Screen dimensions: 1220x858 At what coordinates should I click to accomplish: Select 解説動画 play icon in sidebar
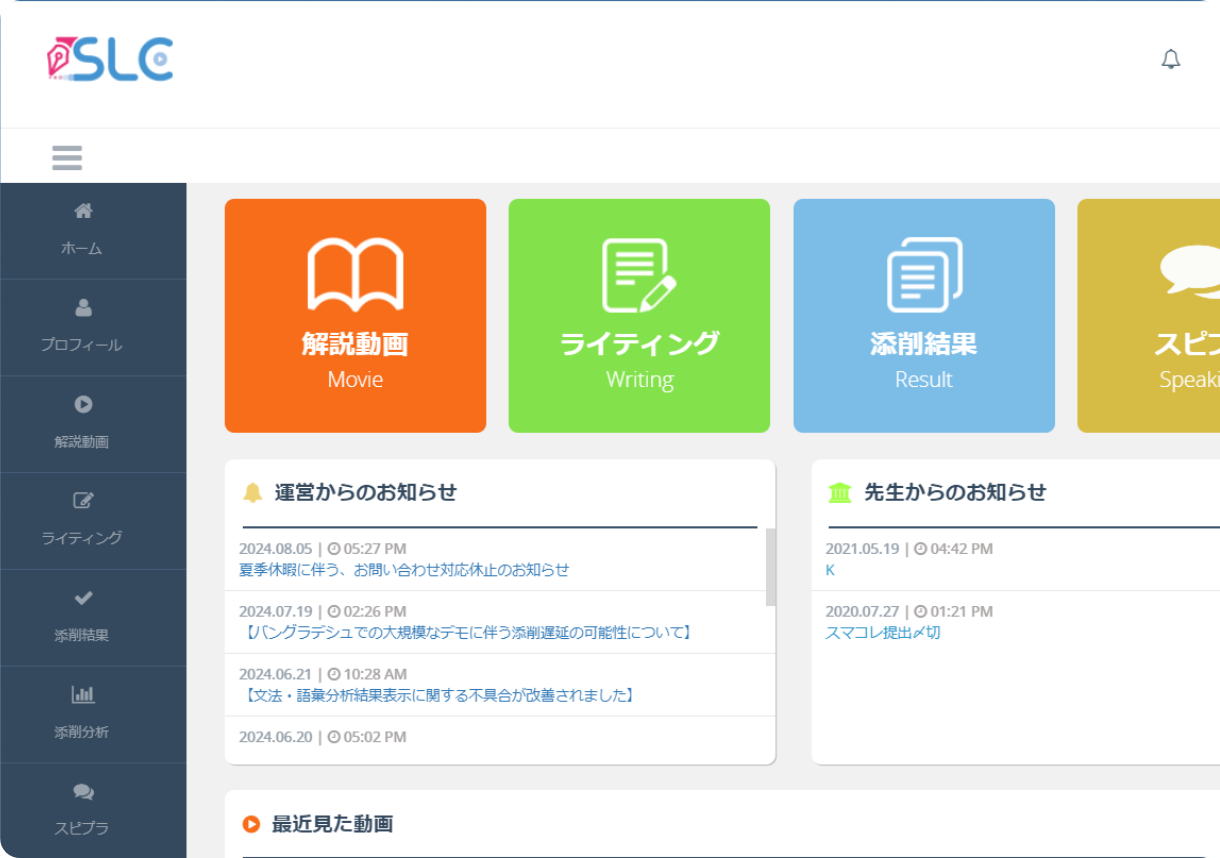pyautogui.click(x=83, y=405)
